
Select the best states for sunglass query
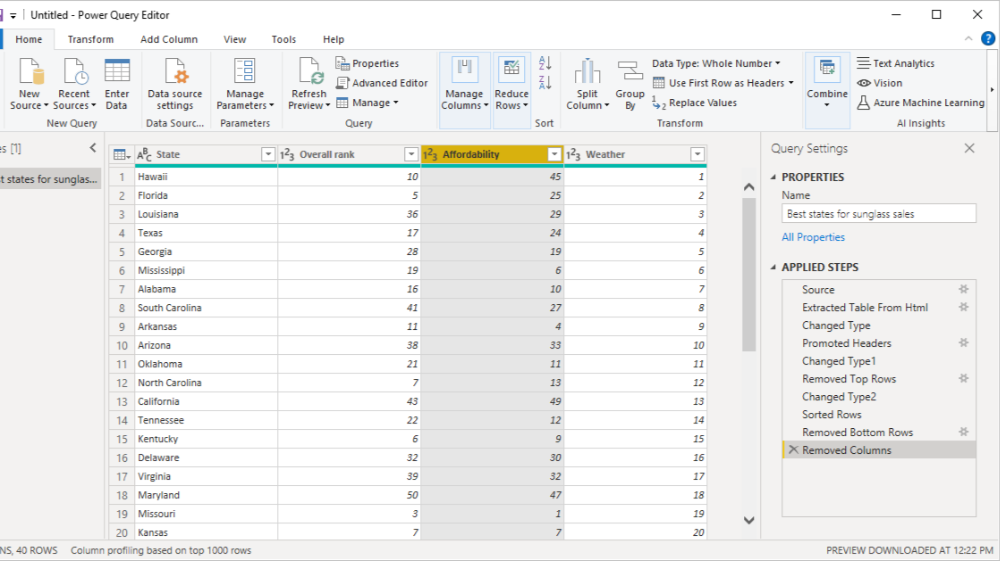(50, 179)
